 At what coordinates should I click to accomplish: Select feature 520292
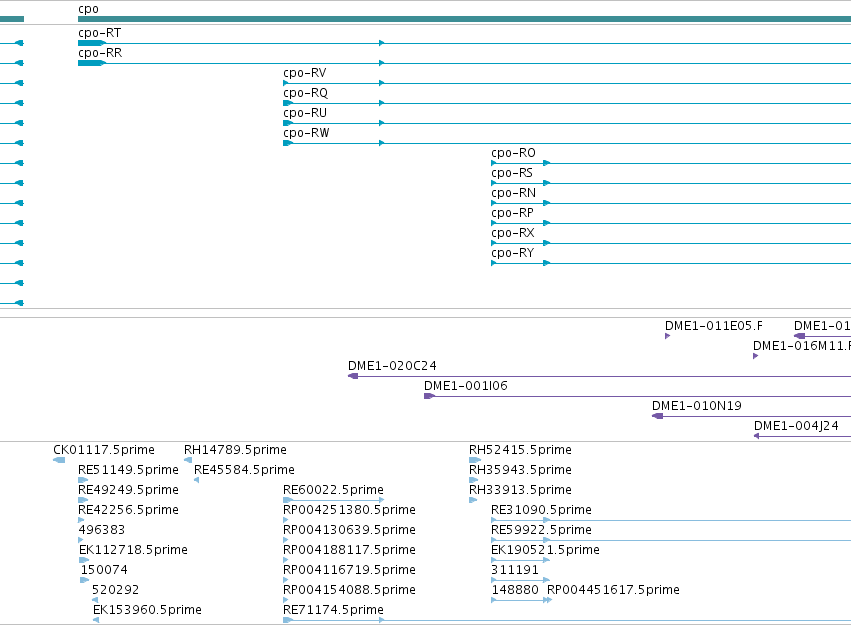(115, 590)
